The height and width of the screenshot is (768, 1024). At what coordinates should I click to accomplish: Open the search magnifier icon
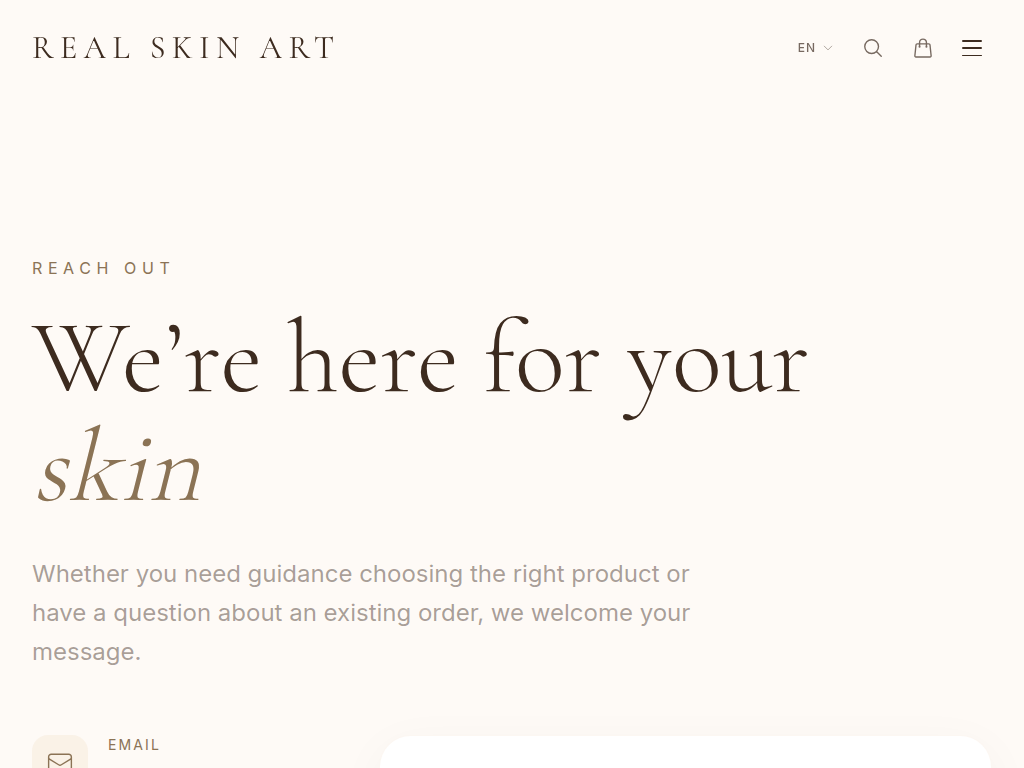[873, 48]
